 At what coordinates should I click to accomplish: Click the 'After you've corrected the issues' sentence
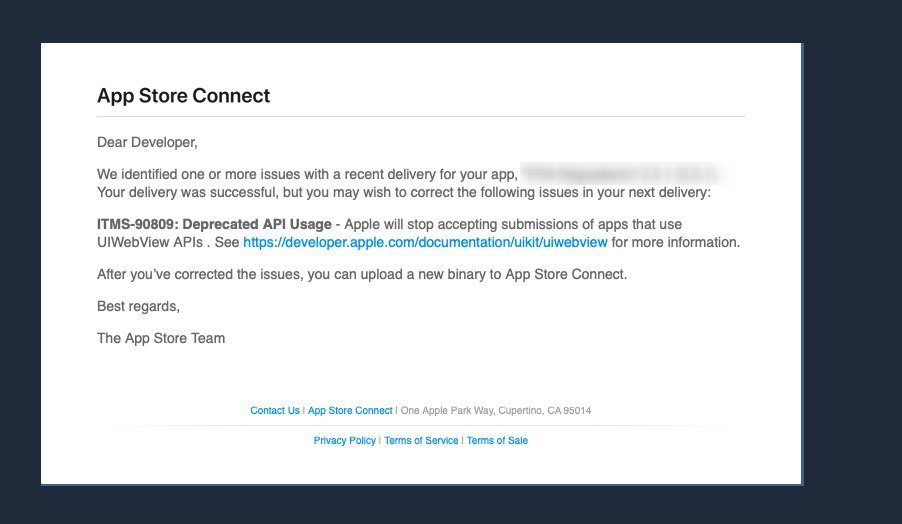[x=362, y=274]
